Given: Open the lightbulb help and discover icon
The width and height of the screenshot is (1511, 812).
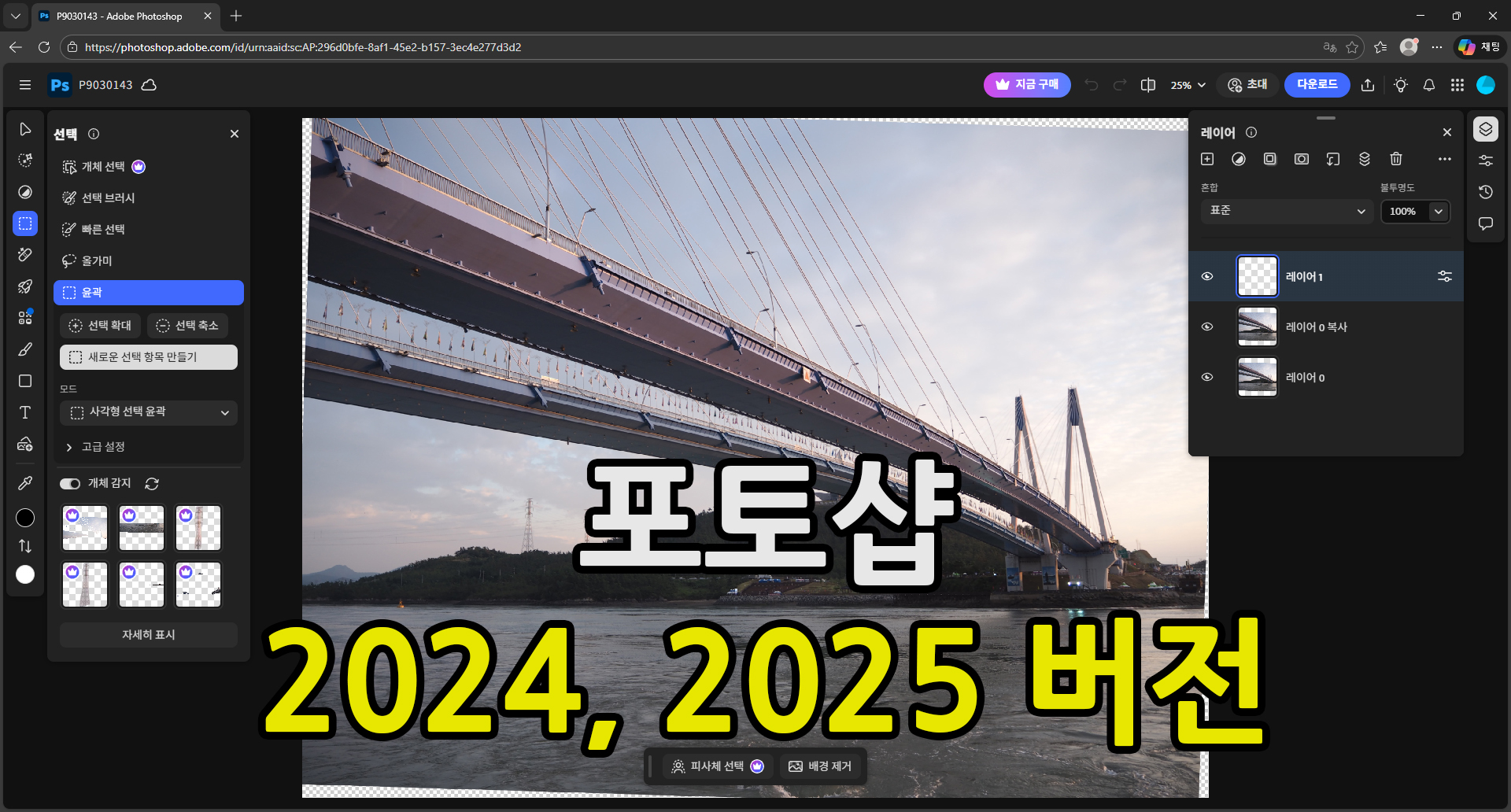Looking at the screenshot, I should point(1401,85).
